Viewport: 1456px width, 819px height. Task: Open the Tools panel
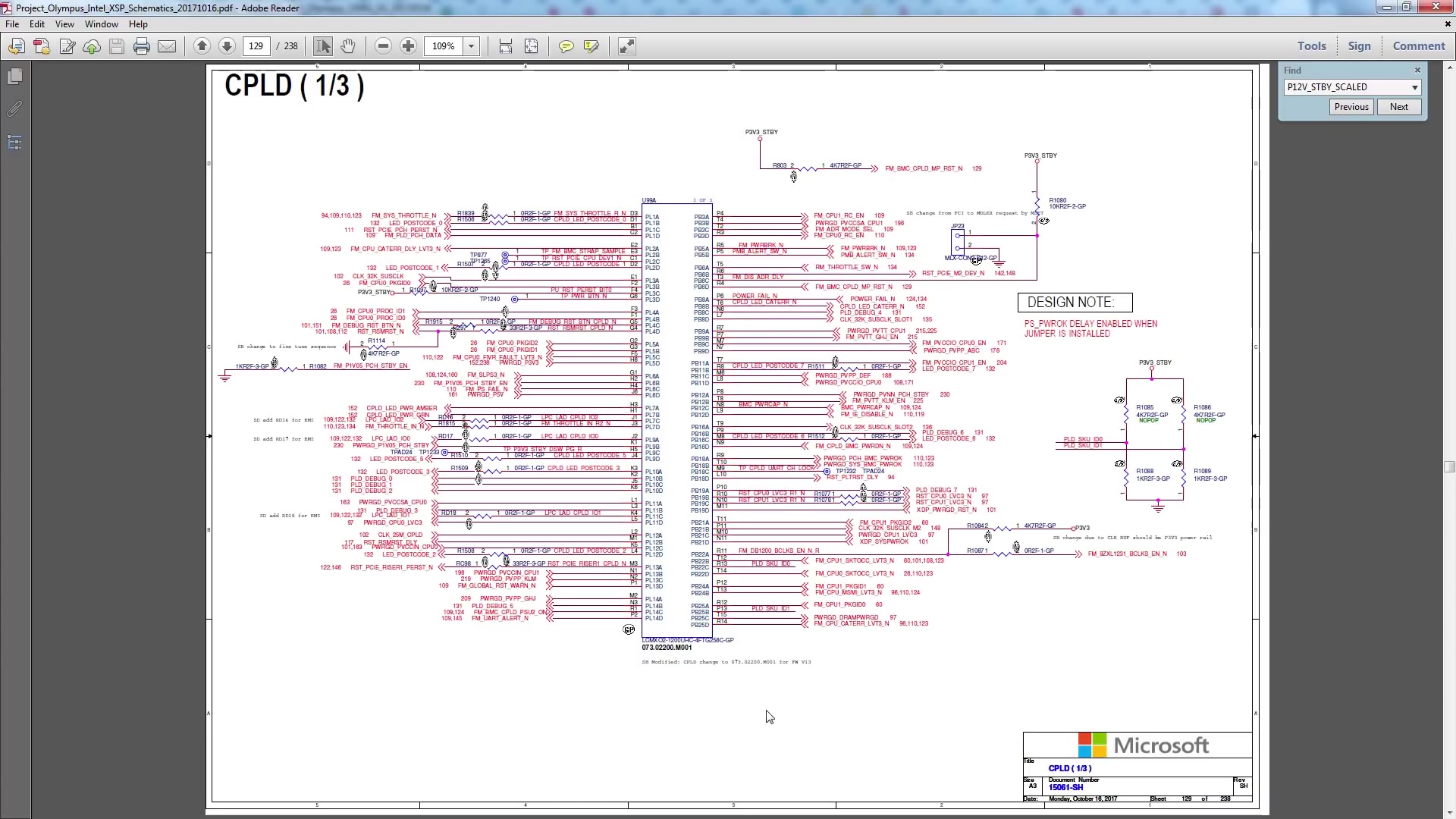pyautogui.click(x=1311, y=45)
